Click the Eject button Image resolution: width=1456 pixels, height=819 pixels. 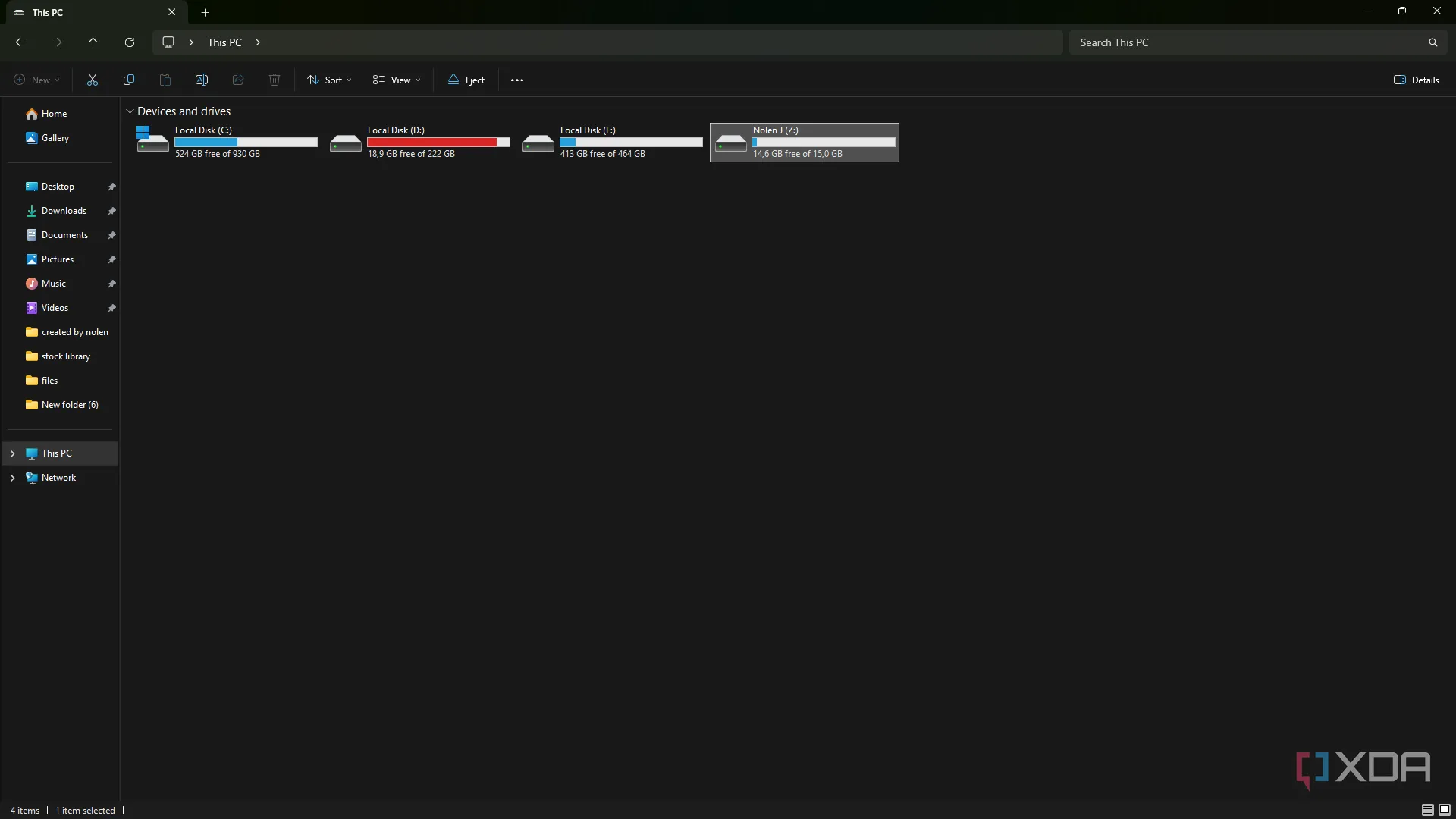(466, 80)
